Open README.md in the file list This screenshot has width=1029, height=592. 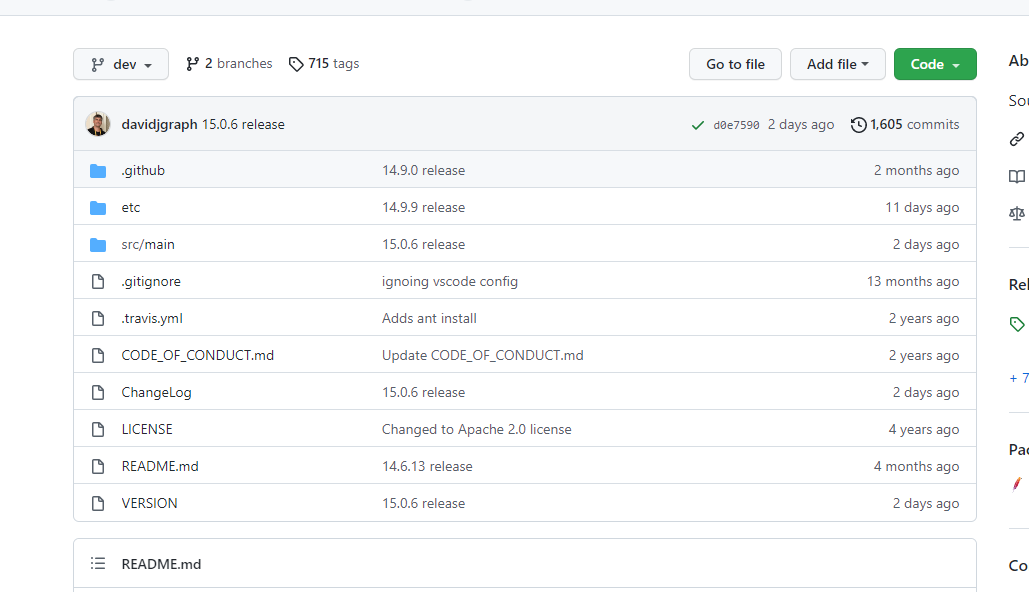click(x=159, y=466)
